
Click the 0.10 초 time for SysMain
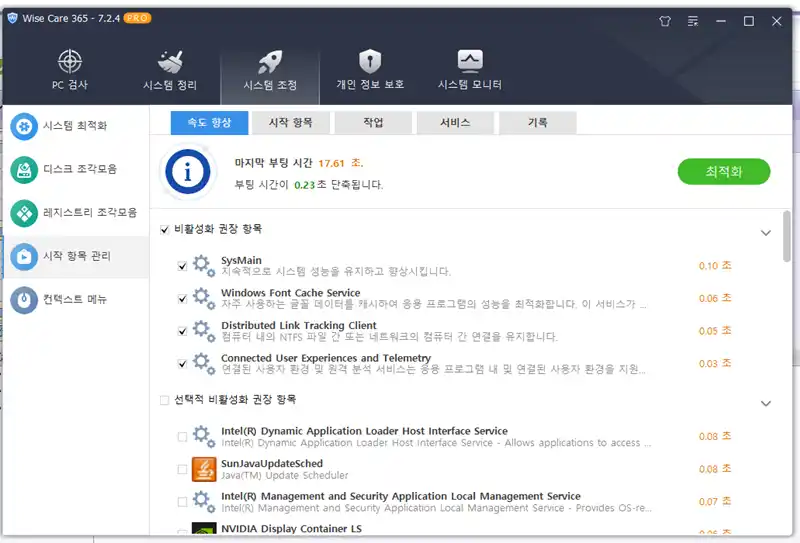[x=715, y=266]
